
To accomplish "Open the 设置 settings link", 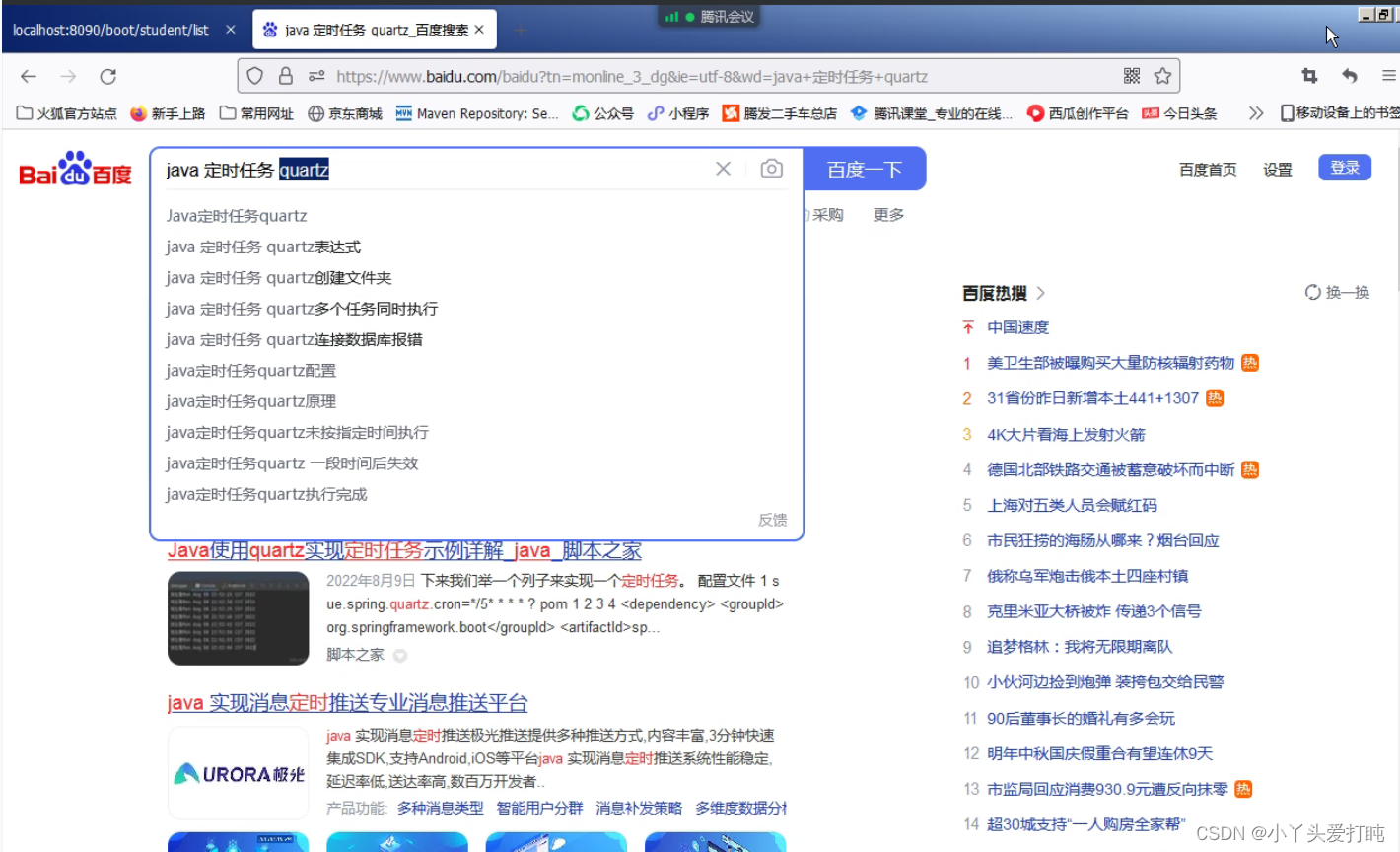I will (x=1278, y=170).
